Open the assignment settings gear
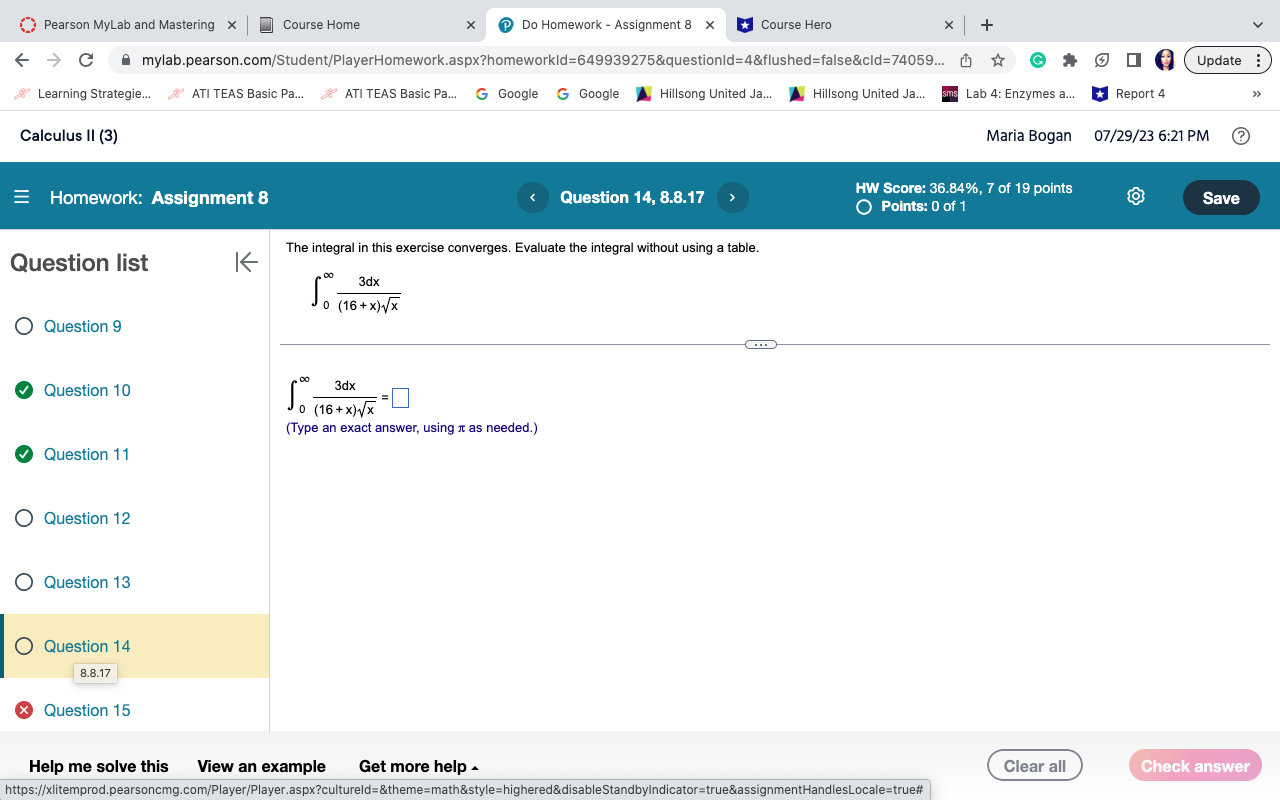 1136,197
